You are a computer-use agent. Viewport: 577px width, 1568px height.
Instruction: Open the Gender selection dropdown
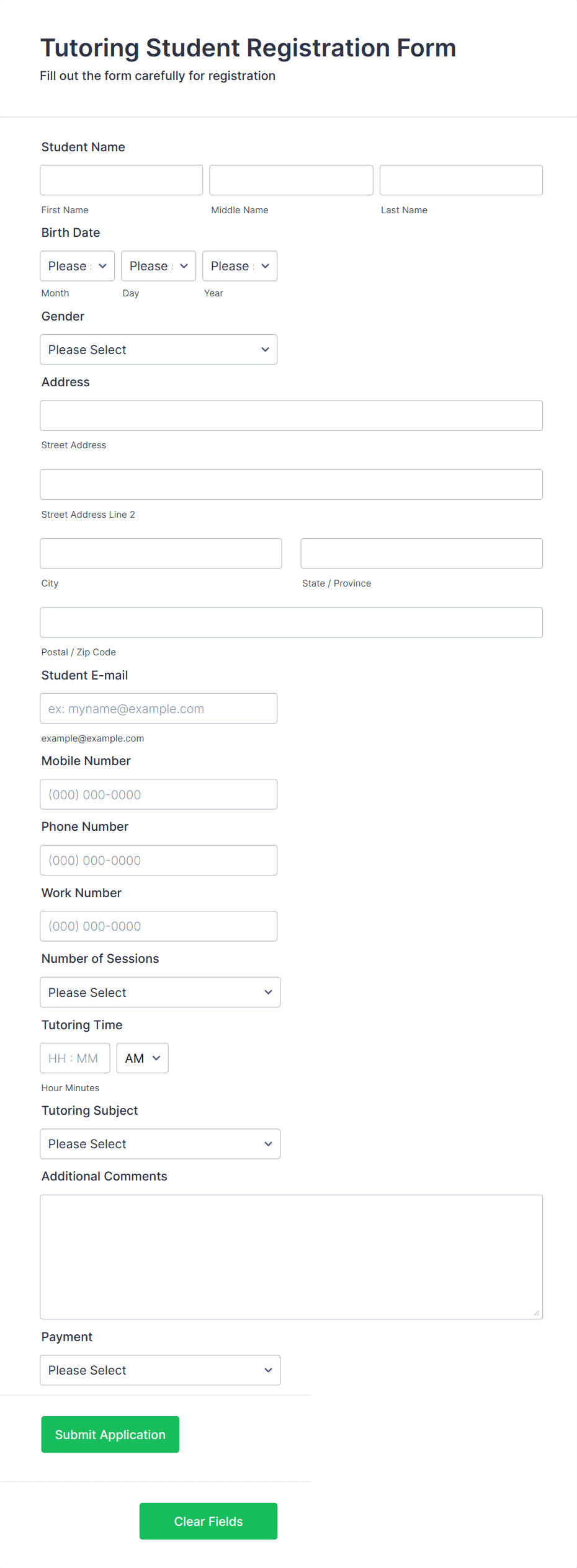pyautogui.click(x=158, y=349)
